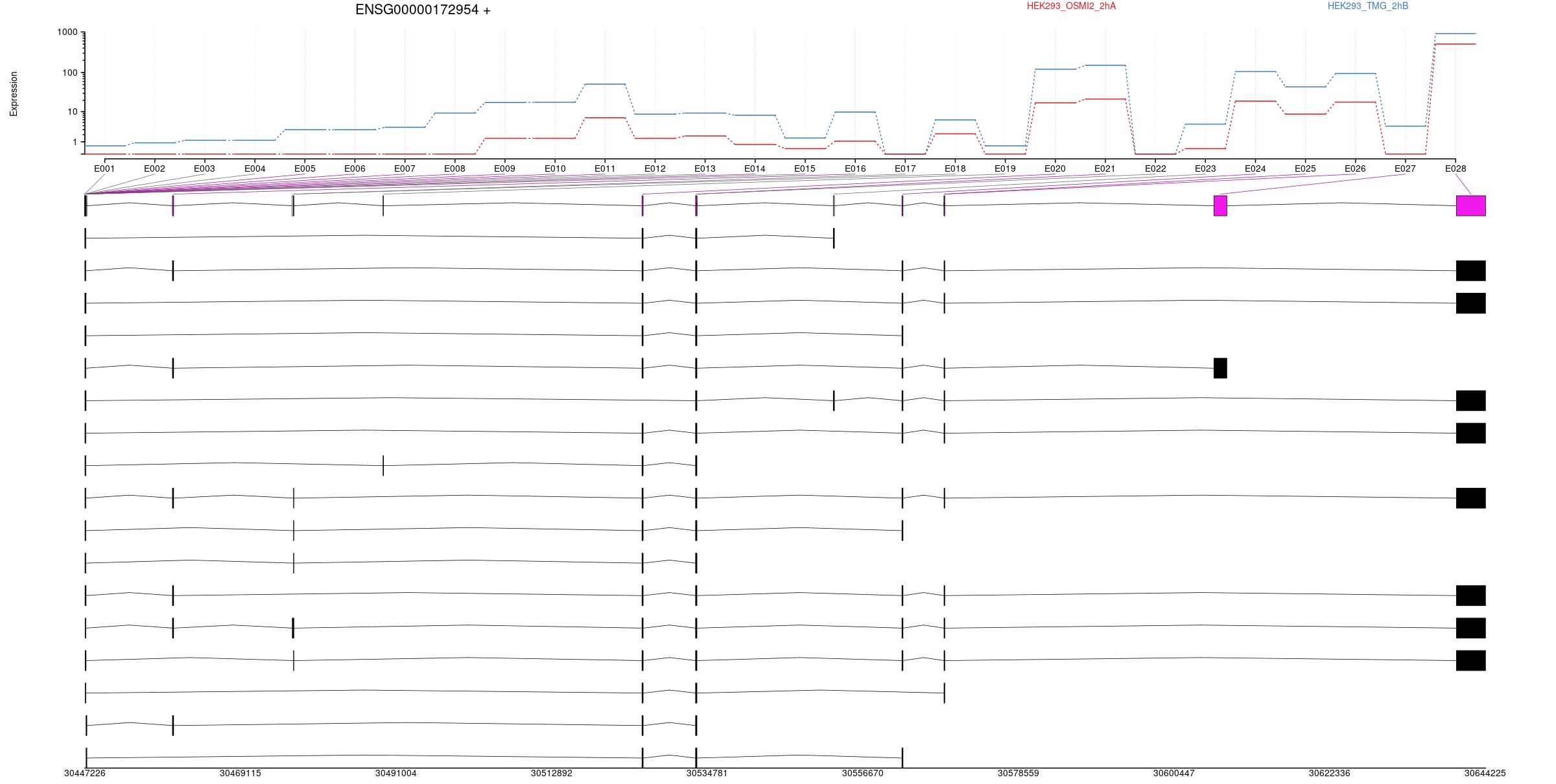
Task: Click exon label E026
Action: tap(1355, 168)
